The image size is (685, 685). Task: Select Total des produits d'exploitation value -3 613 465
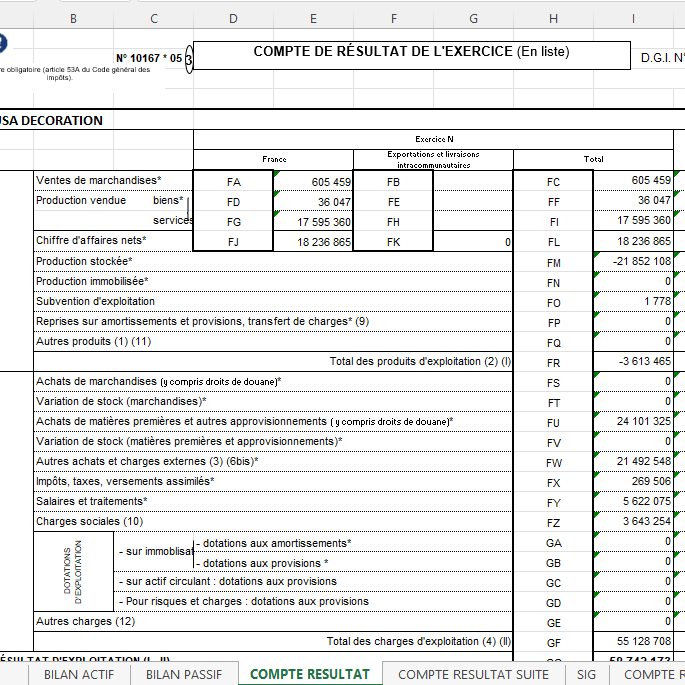coord(633,362)
